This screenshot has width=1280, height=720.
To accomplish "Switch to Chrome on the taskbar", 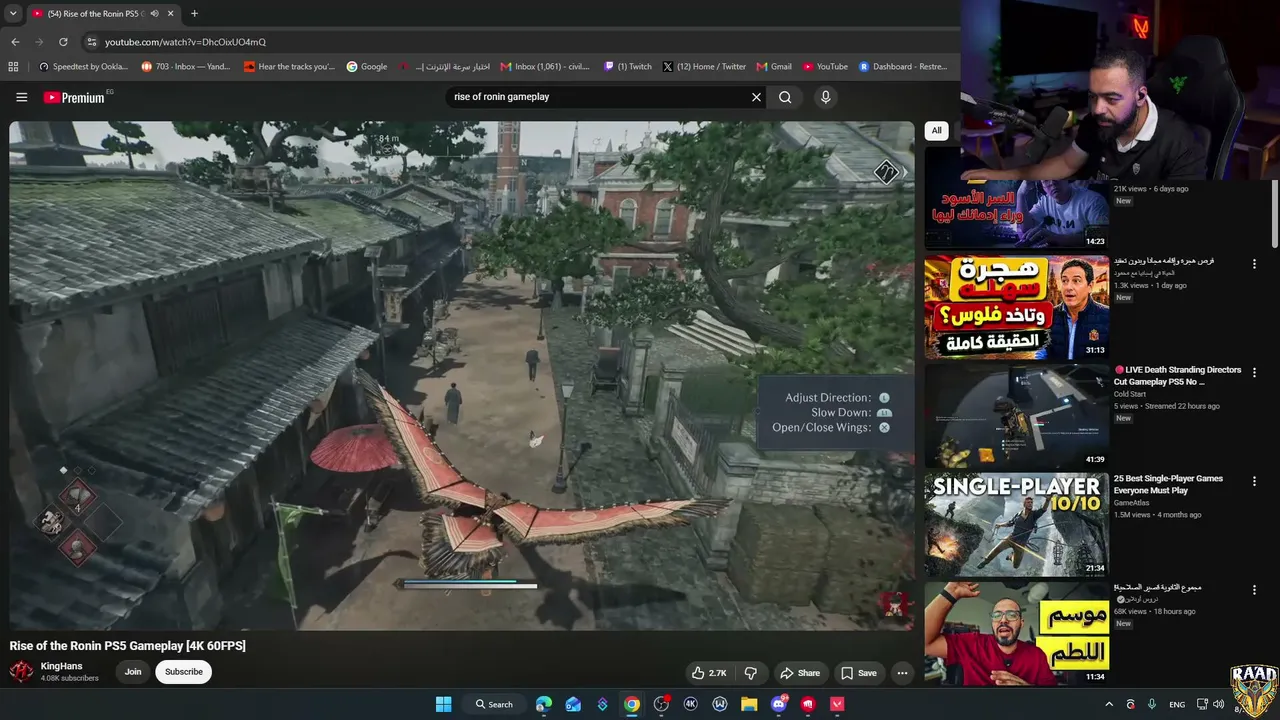I will (632, 704).
